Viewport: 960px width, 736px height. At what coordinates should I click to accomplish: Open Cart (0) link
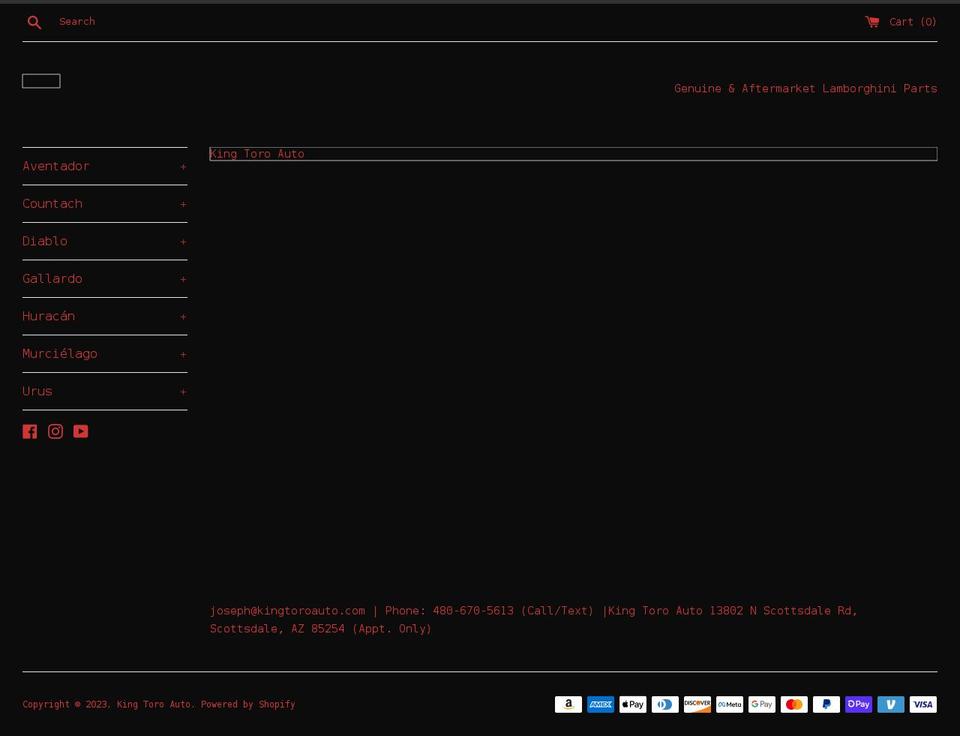[912, 22]
